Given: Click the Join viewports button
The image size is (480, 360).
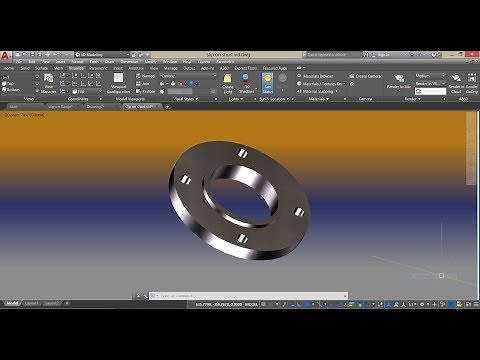Looking at the screenshot, I should [x=143, y=84].
